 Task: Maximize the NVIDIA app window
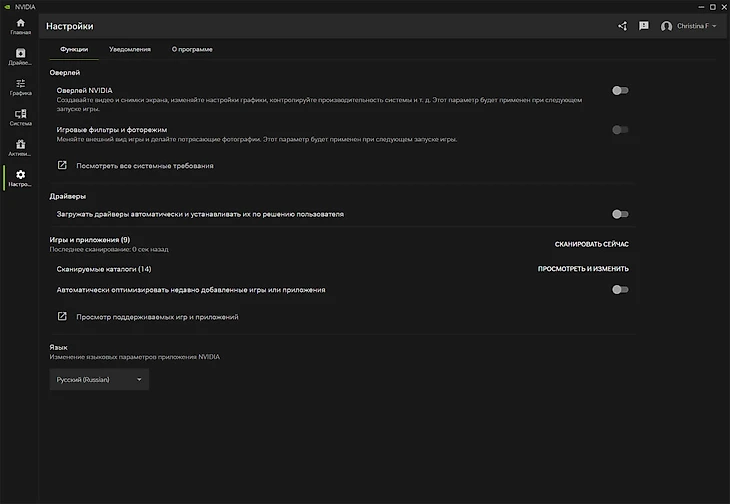713,7
